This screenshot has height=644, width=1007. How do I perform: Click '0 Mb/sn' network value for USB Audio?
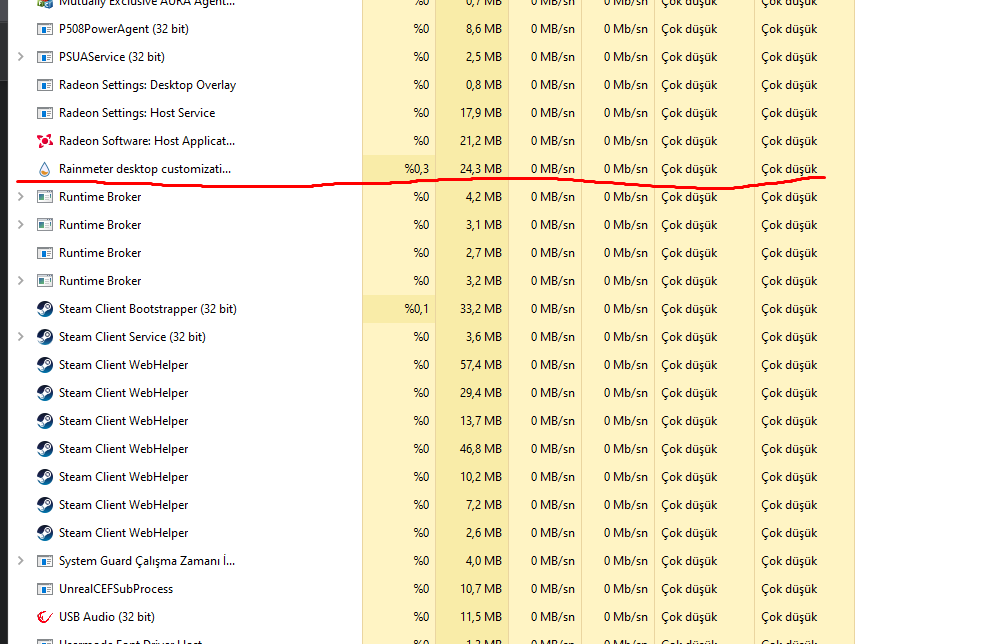(626, 617)
